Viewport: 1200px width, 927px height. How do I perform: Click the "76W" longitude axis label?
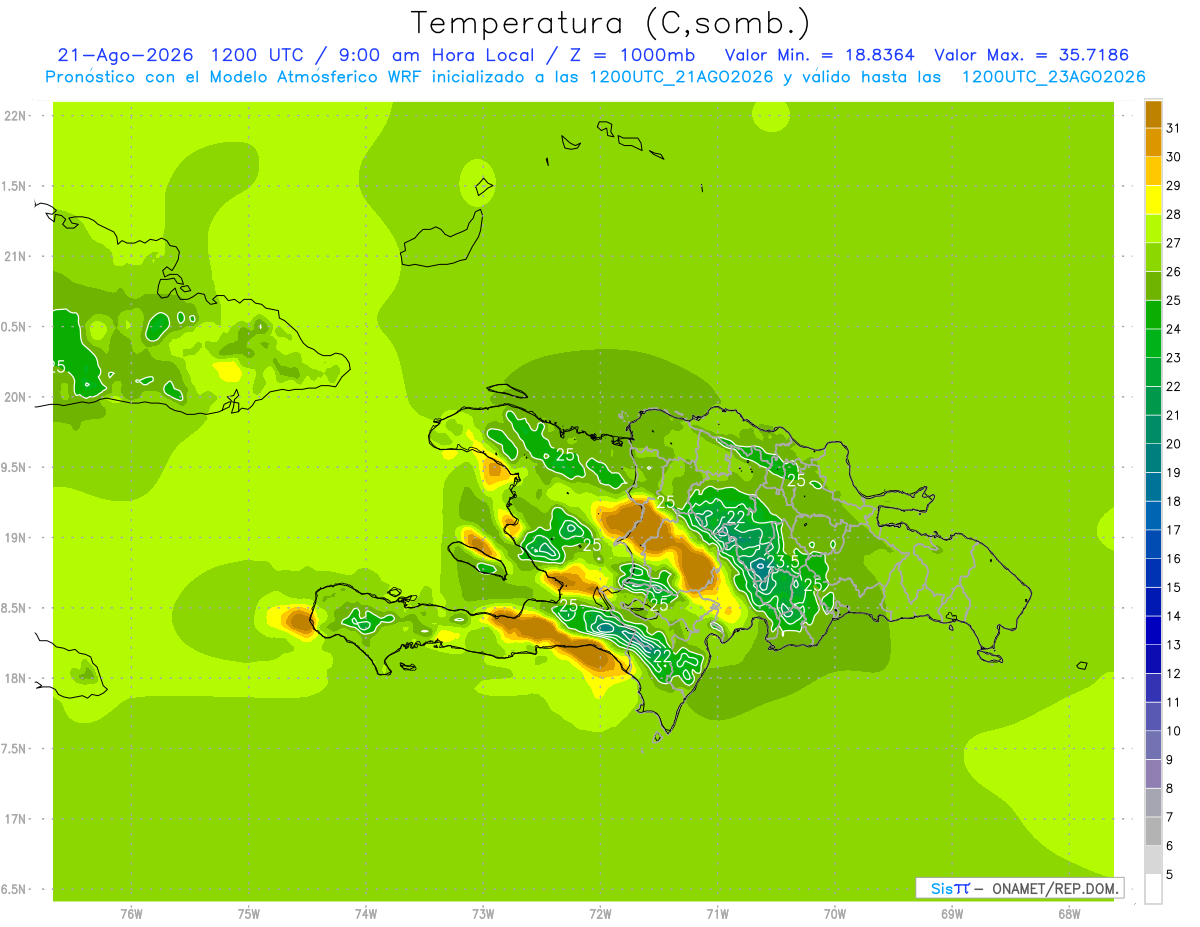[131, 914]
